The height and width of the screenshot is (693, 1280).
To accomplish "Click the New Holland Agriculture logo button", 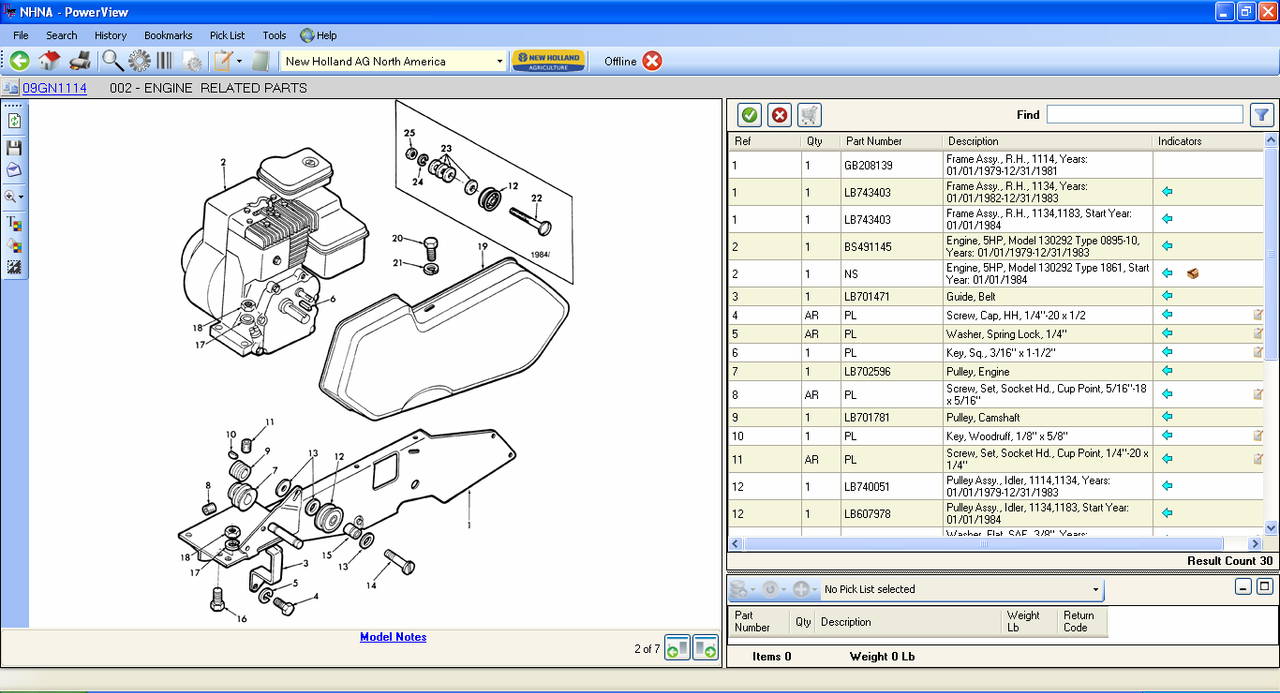I will [548, 61].
